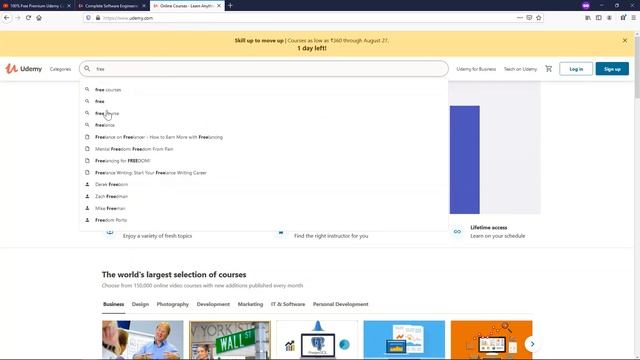Open Teach on Udemy link

(520, 69)
